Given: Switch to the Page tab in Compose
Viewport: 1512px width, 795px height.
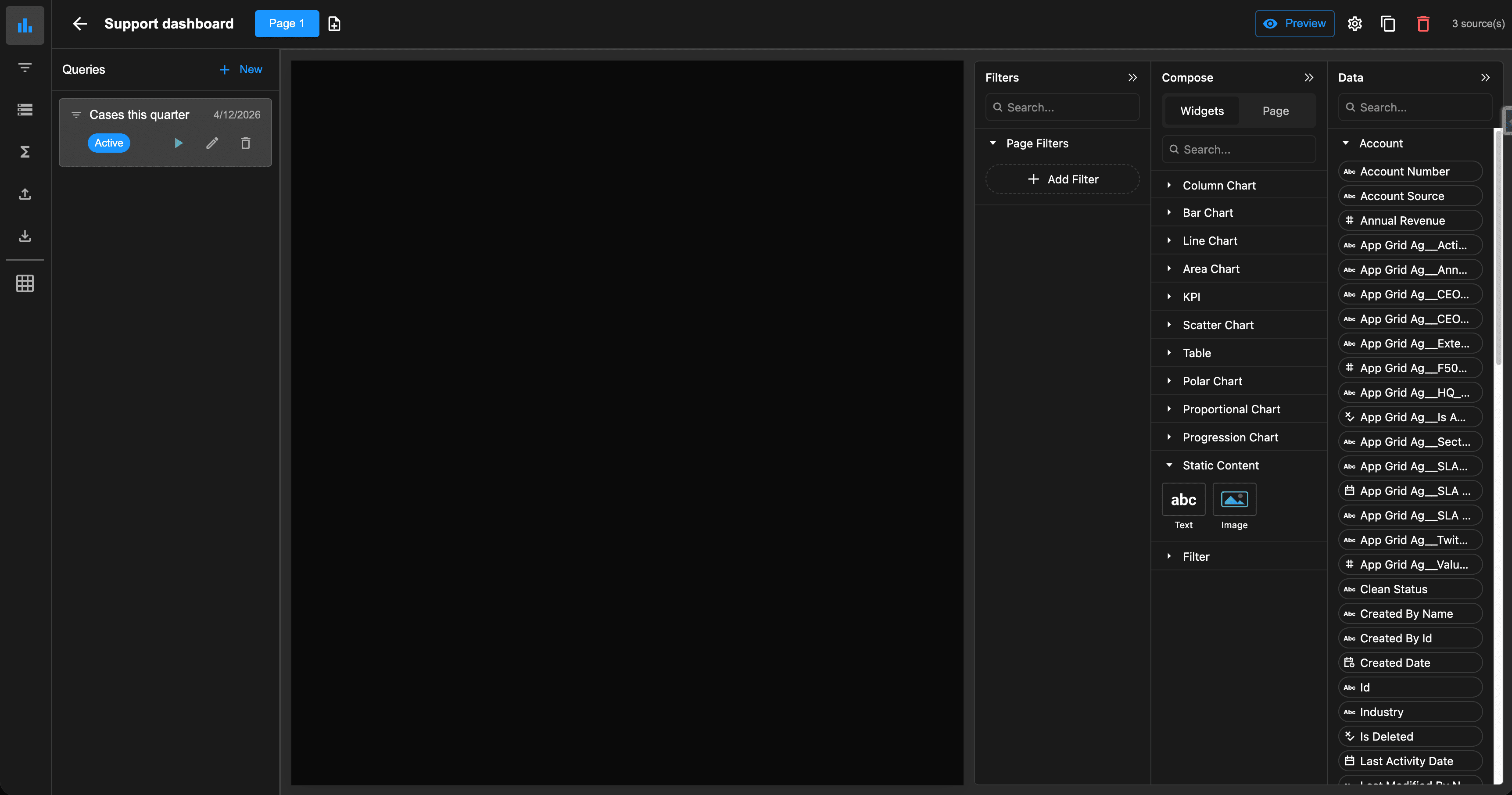Looking at the screenshot, I should click(x=1276, y=111).
